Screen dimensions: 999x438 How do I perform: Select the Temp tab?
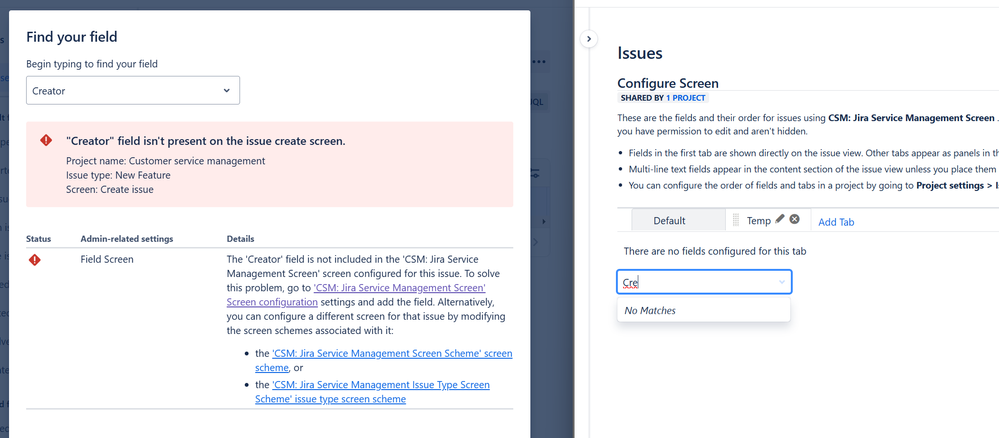759,221
